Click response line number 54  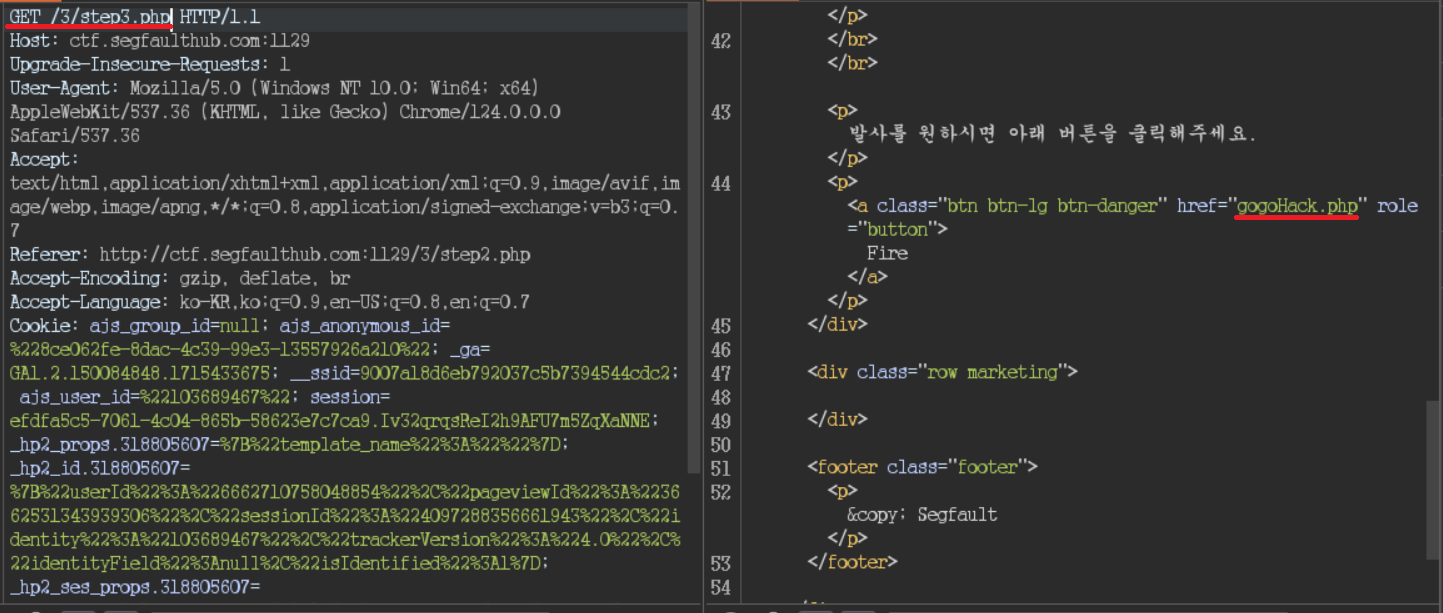[x=720, y=587]
